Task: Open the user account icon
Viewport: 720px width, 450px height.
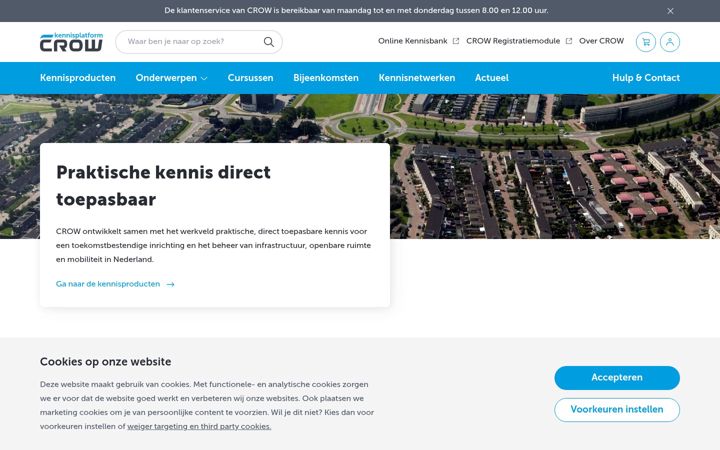Action: point(670,42)
